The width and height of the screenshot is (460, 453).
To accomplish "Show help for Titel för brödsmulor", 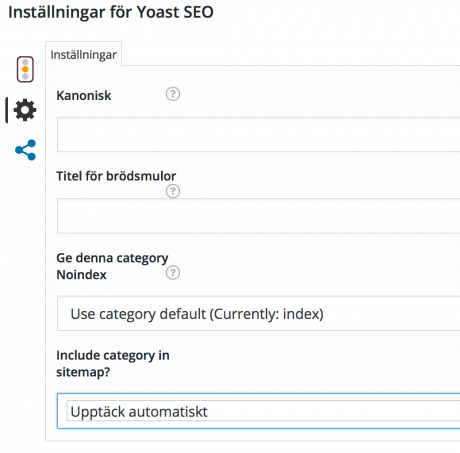I will tap(173, 191).
